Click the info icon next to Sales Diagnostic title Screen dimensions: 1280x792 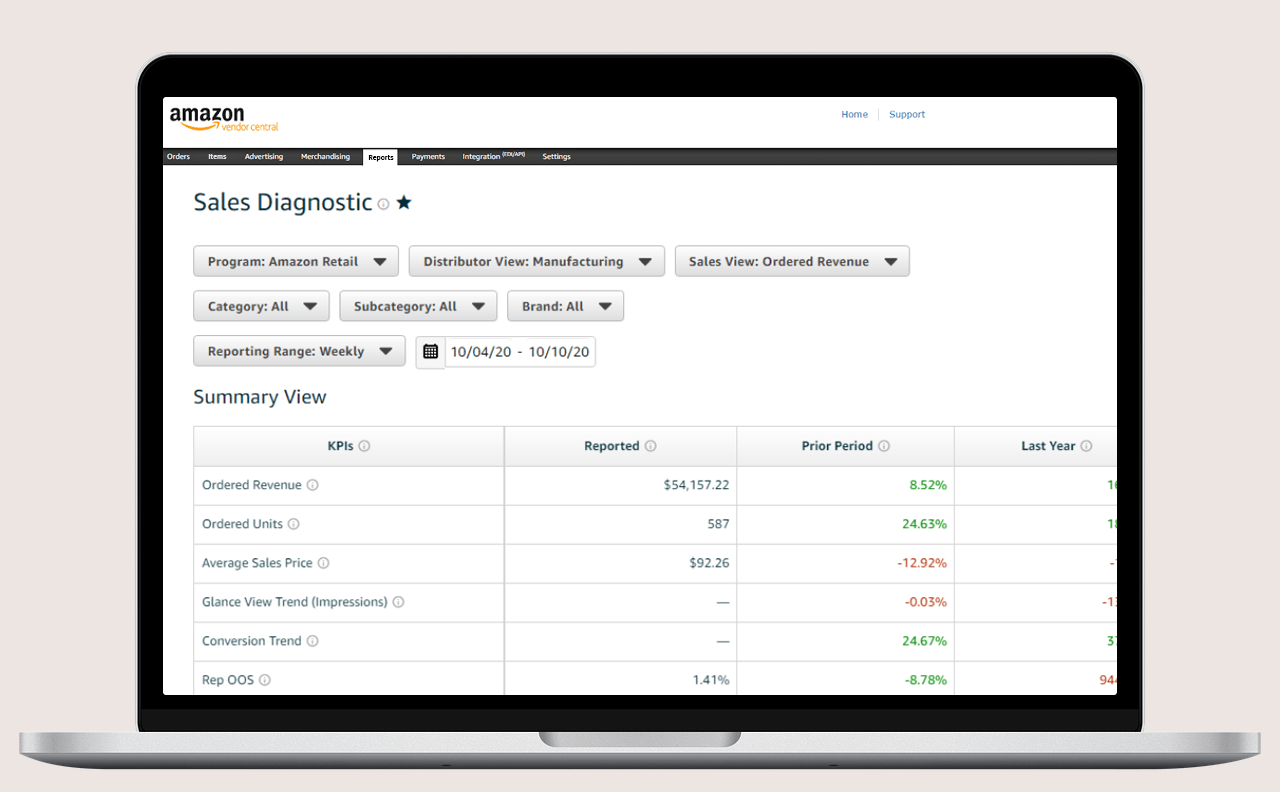(383, 204)
